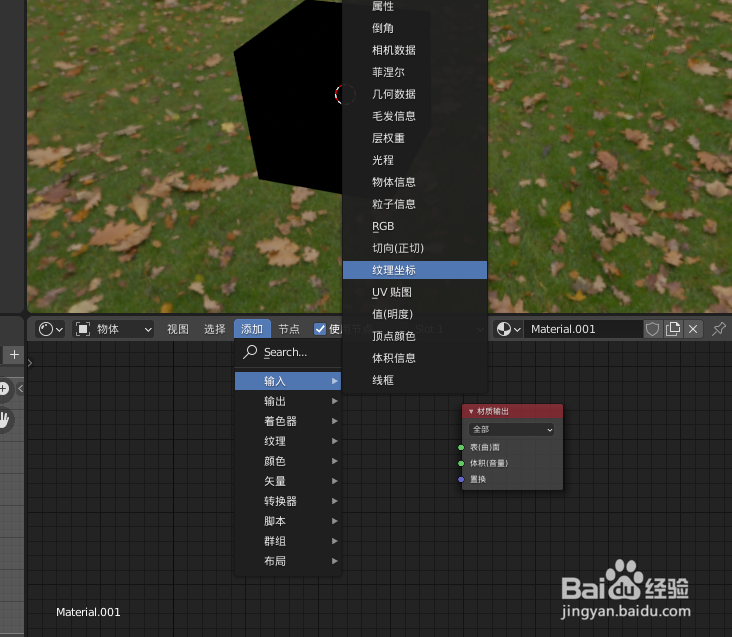Click the Material.001 name field
Screen dimensions: 732x637
point(583,329)
